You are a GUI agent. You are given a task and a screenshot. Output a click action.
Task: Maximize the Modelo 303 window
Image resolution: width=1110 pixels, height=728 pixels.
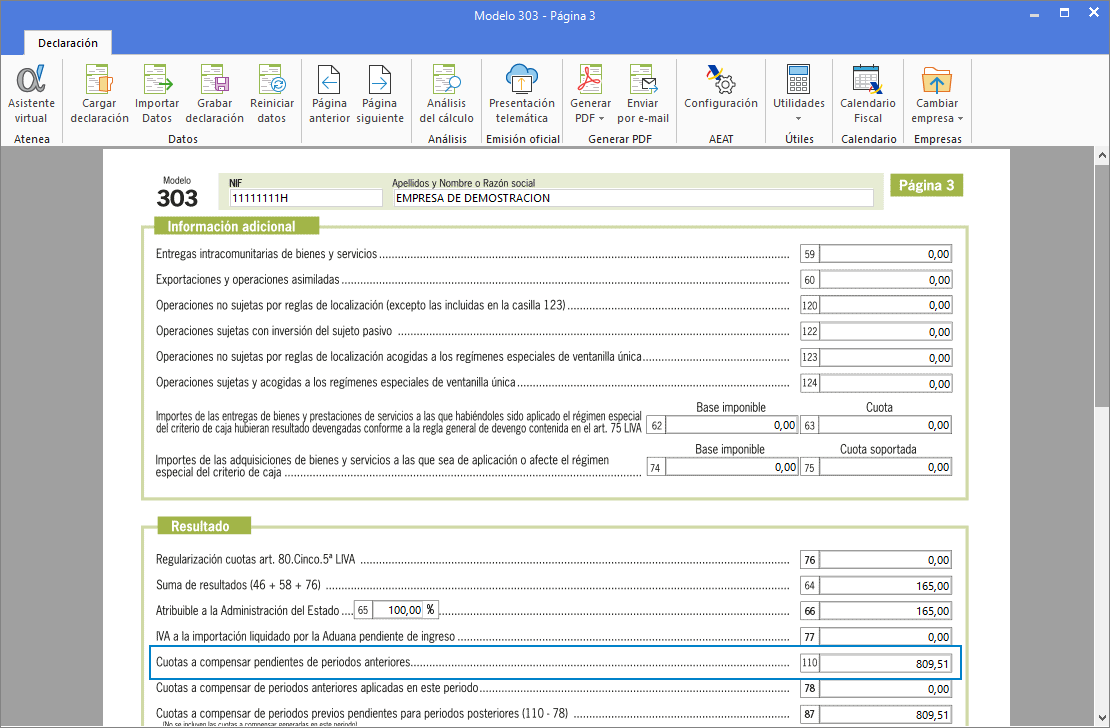pyautogui.click(x=1064, y=13)
